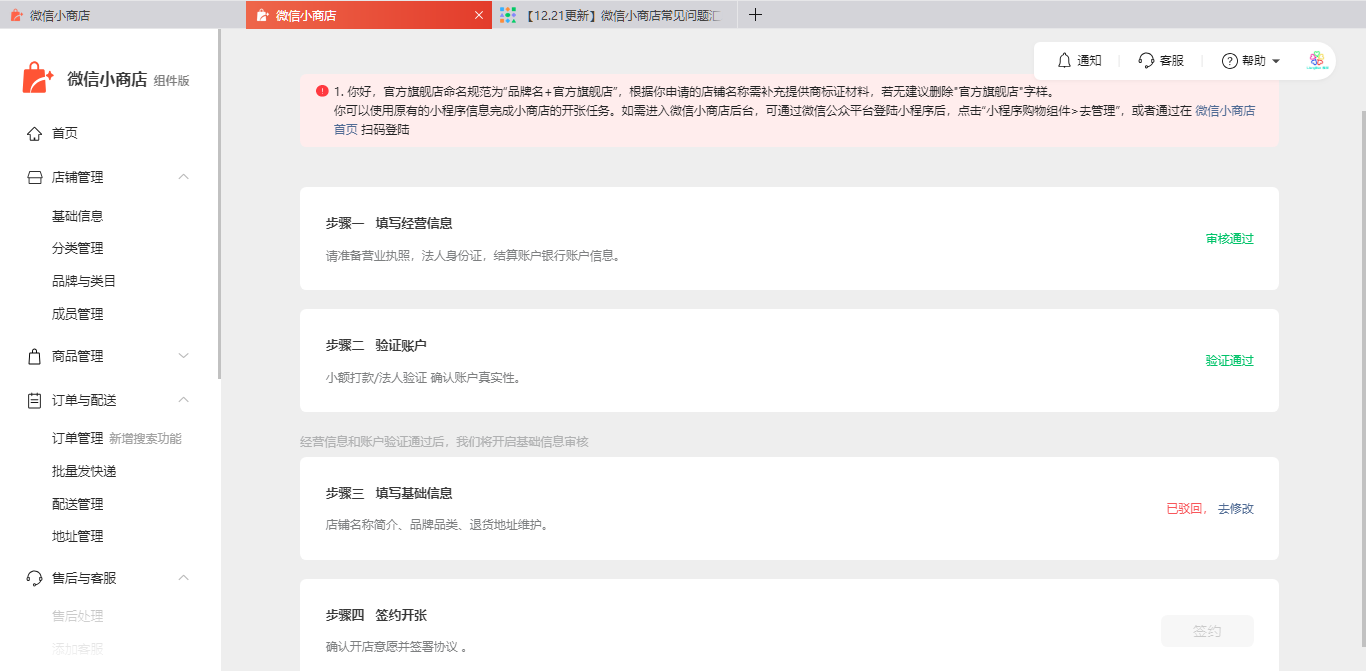Image resolution: width=1366 pixels, height=671 pixels.
Task: Click the 去修改 link in step three
Action: (1235, 509)
